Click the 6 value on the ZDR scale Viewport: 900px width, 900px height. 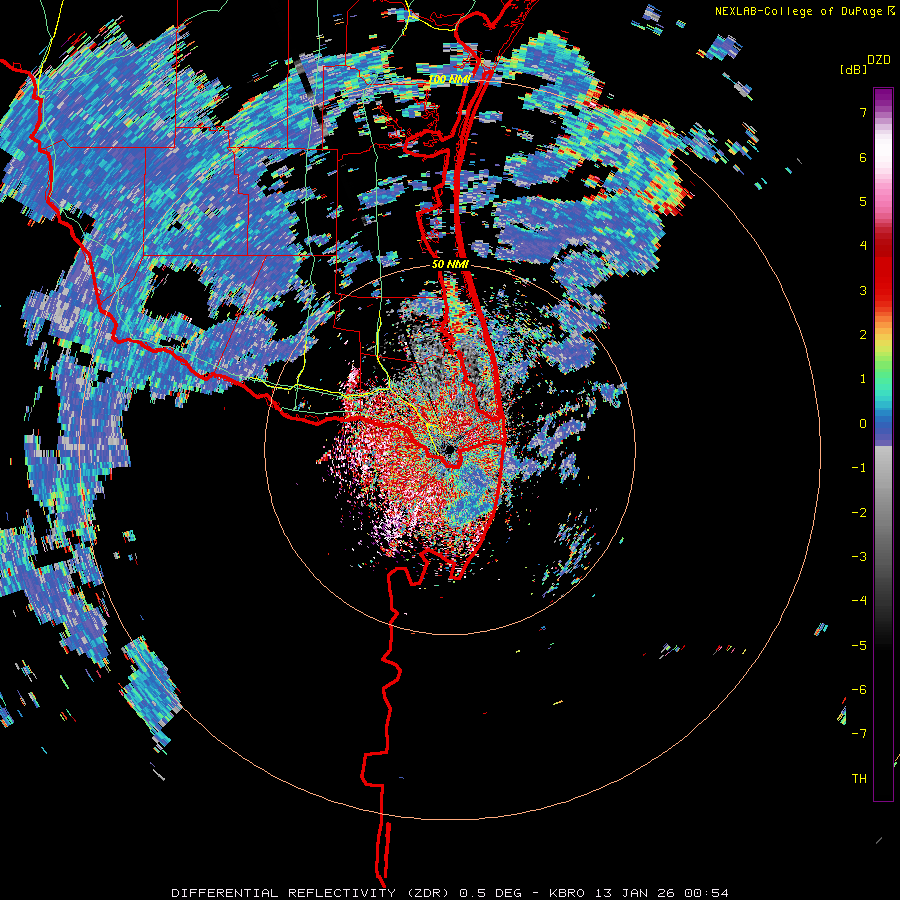point(863,157)
